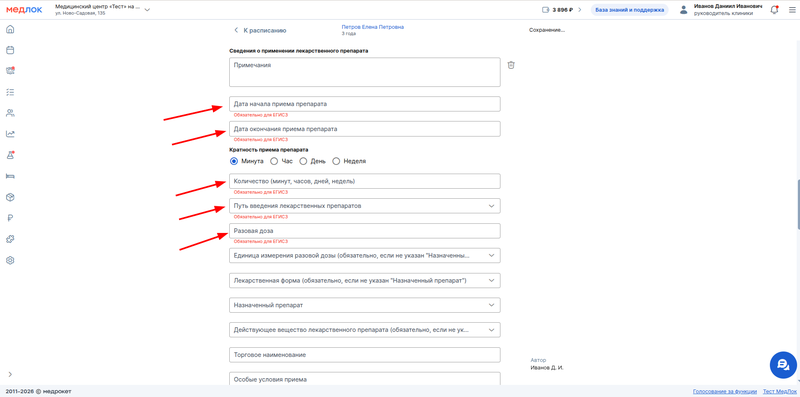The width and height of the screenshot is (800, 397).
Task: Click the user profile avatar icon
Action: pos(684,10)
